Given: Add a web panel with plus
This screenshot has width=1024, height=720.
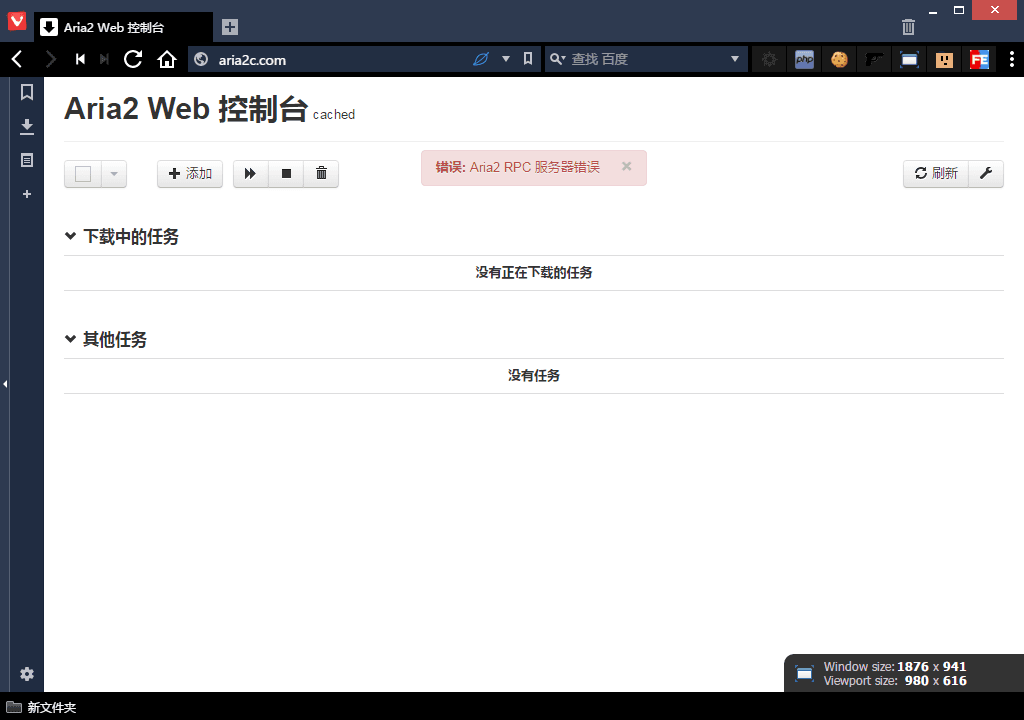Looking at the screenshot, I should (27, 194).
